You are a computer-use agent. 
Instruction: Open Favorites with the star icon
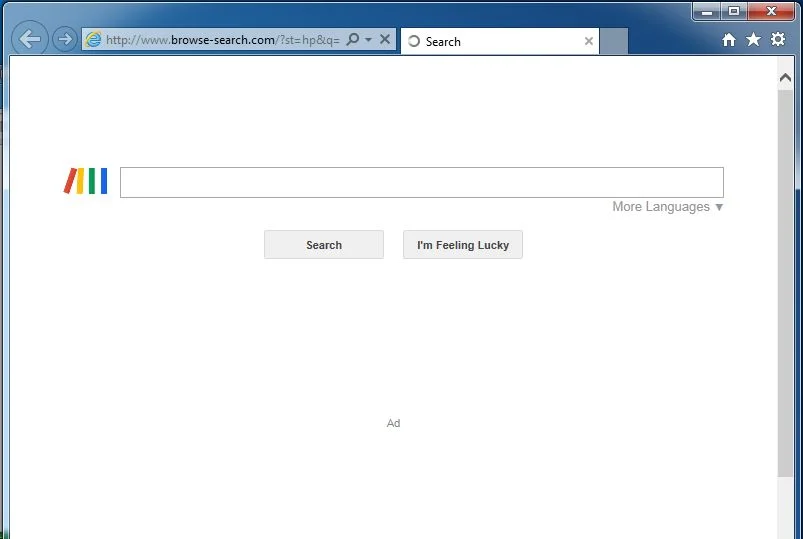[753, 39]
